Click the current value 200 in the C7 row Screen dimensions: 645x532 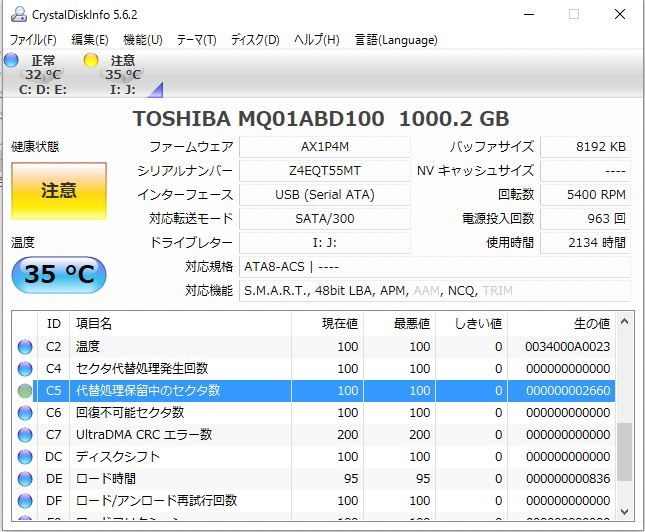348,435
